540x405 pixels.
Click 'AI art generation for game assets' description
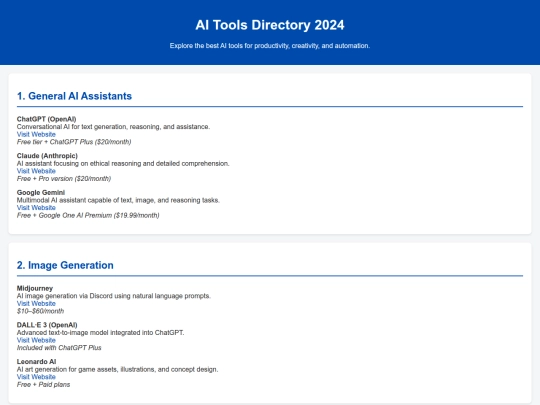click(x=117, y=369)
